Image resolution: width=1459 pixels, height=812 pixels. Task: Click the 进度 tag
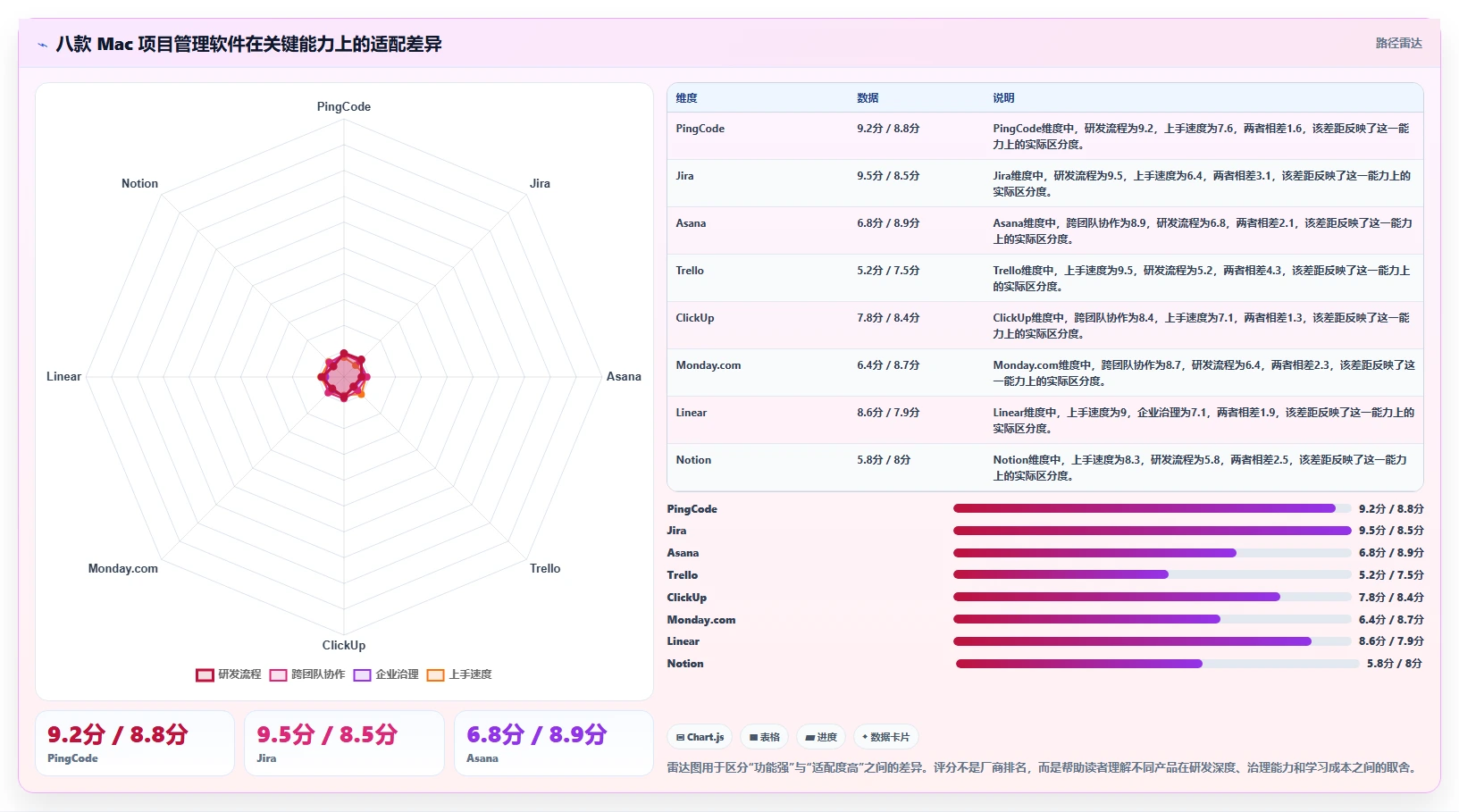[821, 737]
